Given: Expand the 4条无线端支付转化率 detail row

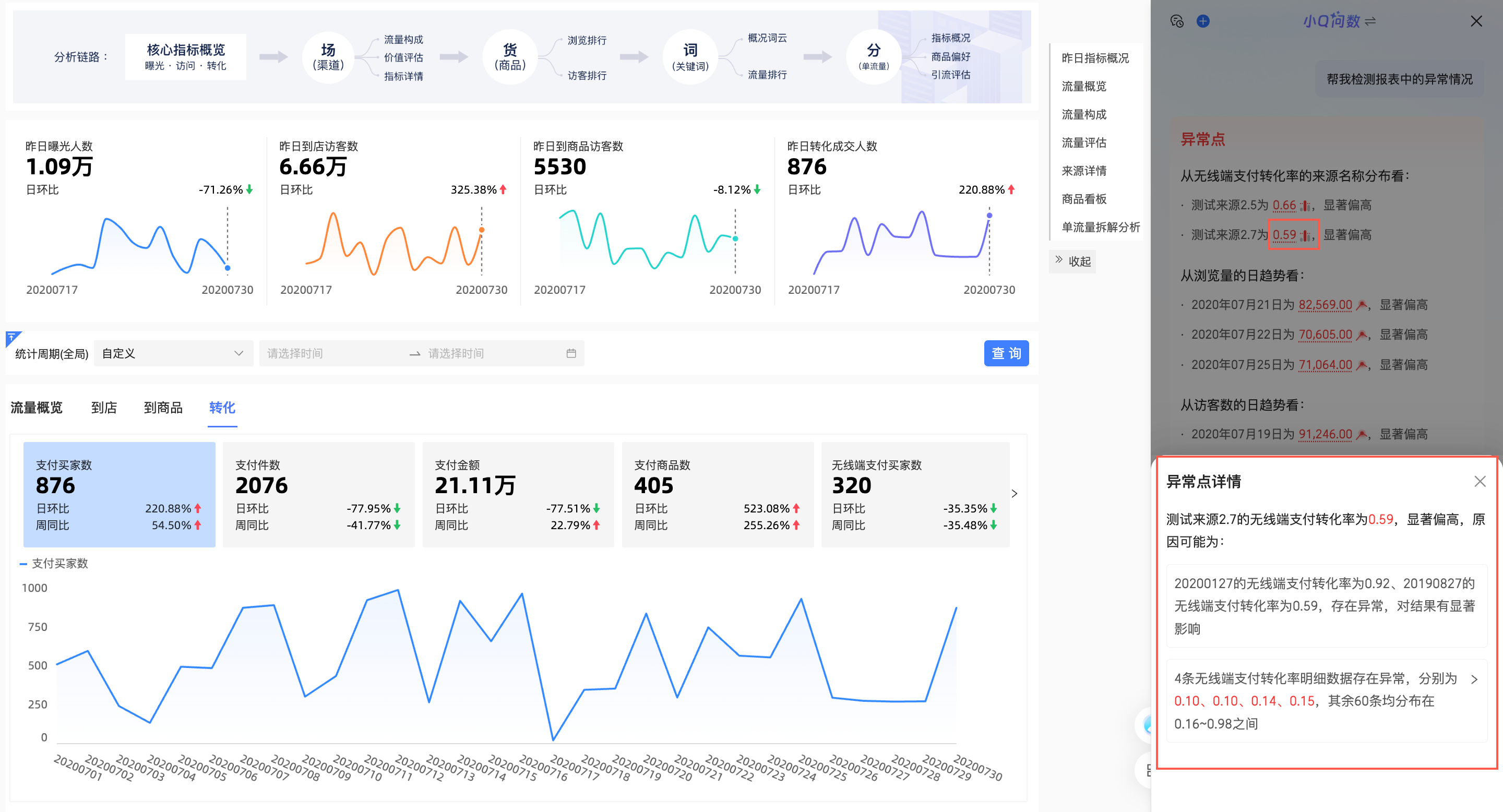Looking at the screenshot, I should [1474, 679].
